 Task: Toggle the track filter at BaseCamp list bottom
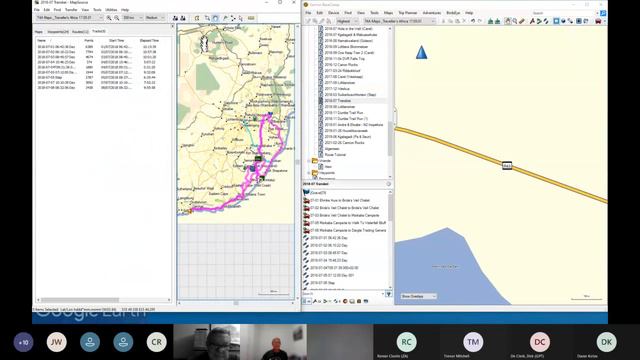(x=336, y=301)
